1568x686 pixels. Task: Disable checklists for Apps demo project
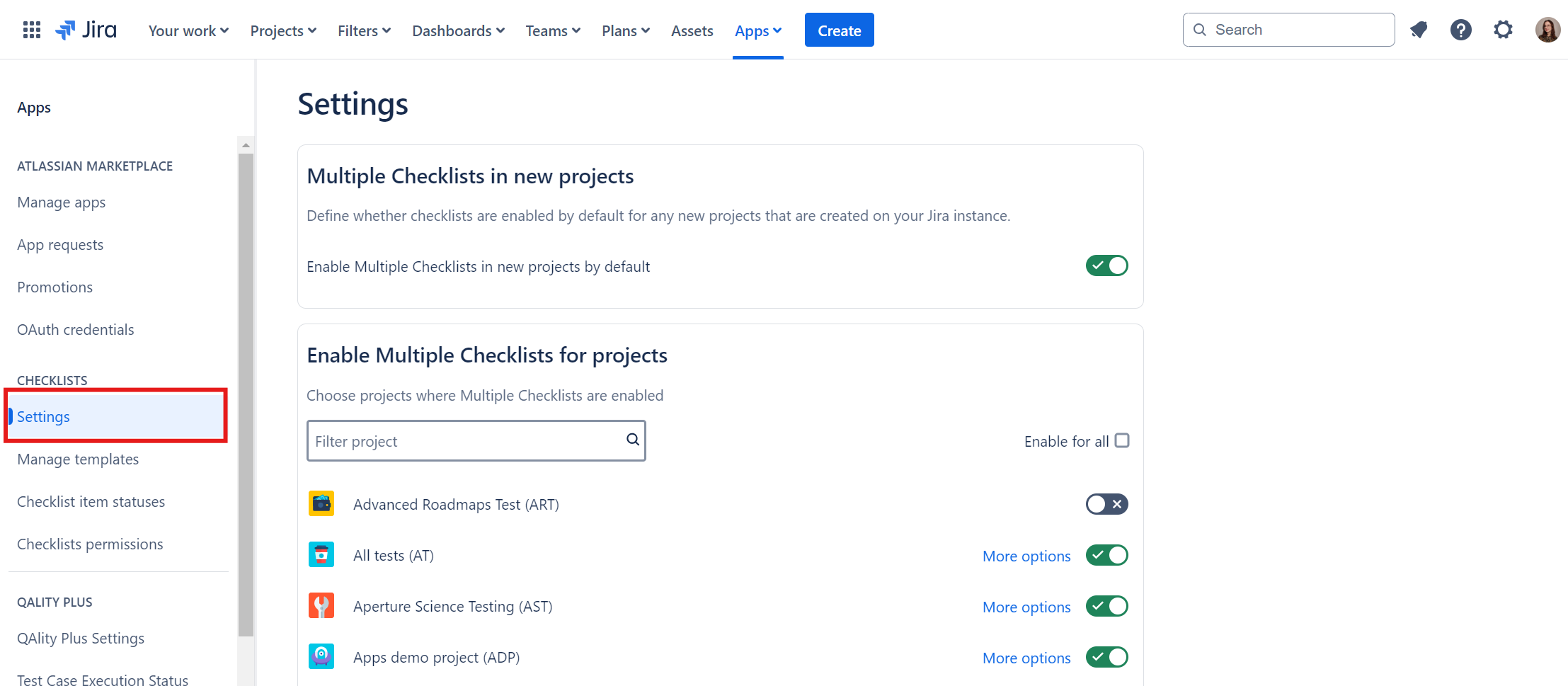coord(1107,657)
